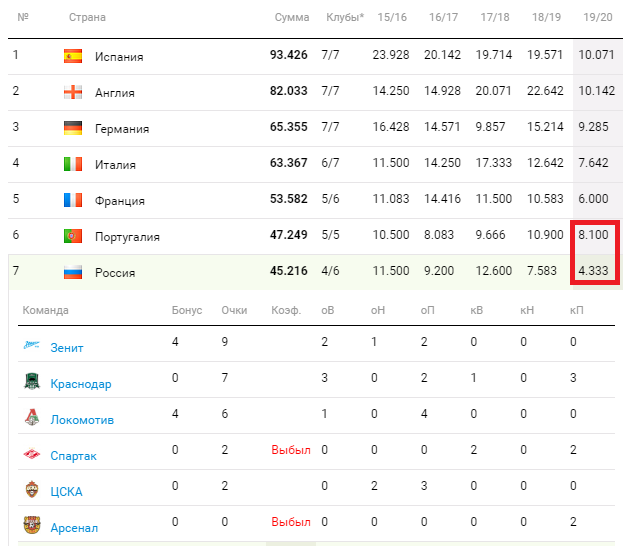Click the Lokomotiv club crest
The height and width of the screenshot is (546, 623).
[32, 417]
